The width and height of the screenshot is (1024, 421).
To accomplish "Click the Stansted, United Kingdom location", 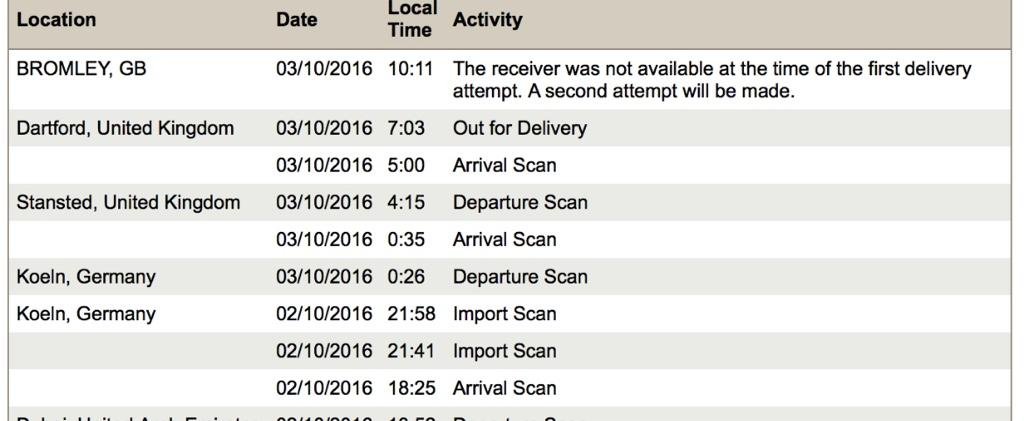I will (x=128, y=202).
